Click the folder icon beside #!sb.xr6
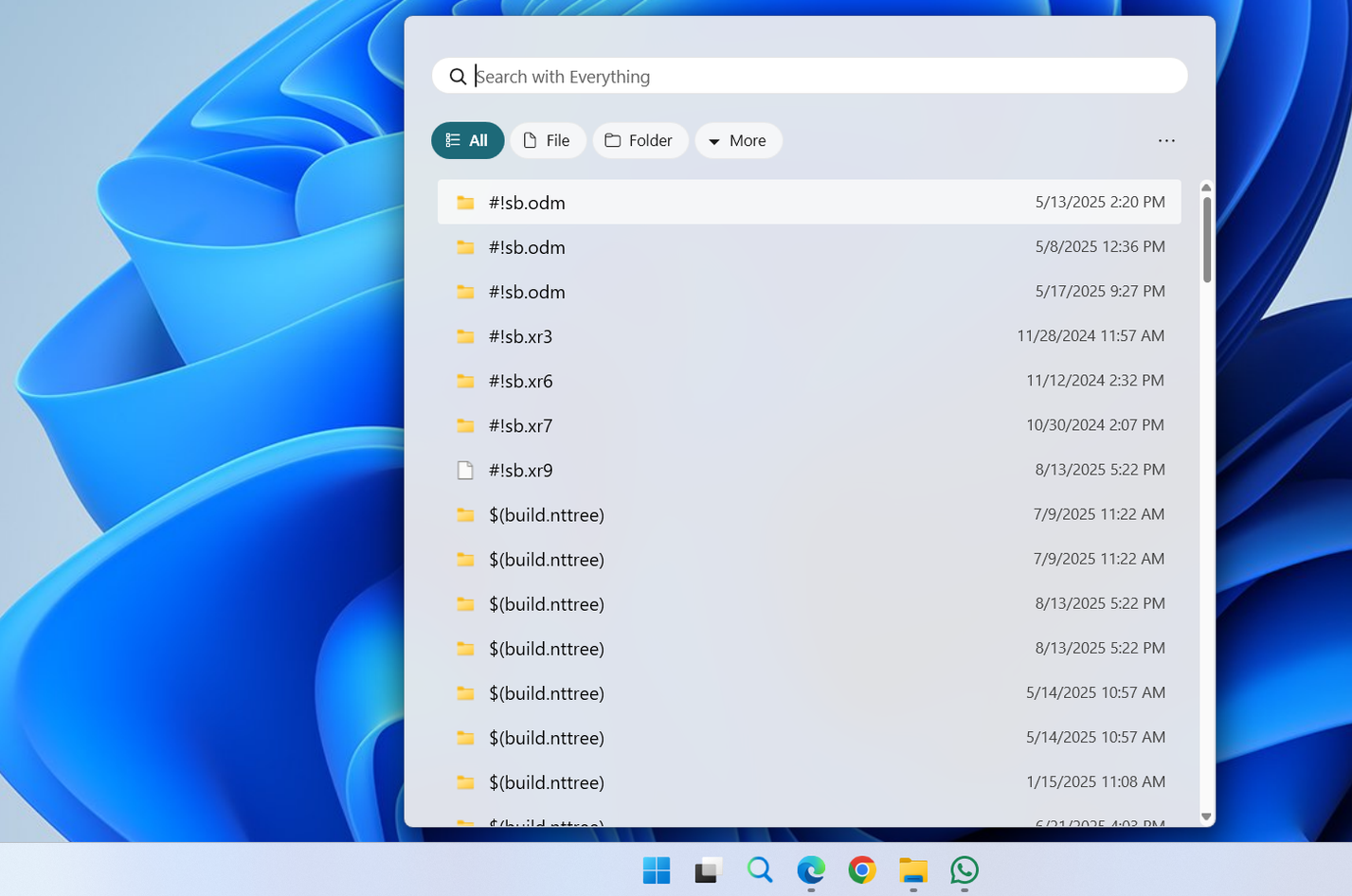Image resolution: width=1352 pixels, height=896 pixels. coord(465,381)
